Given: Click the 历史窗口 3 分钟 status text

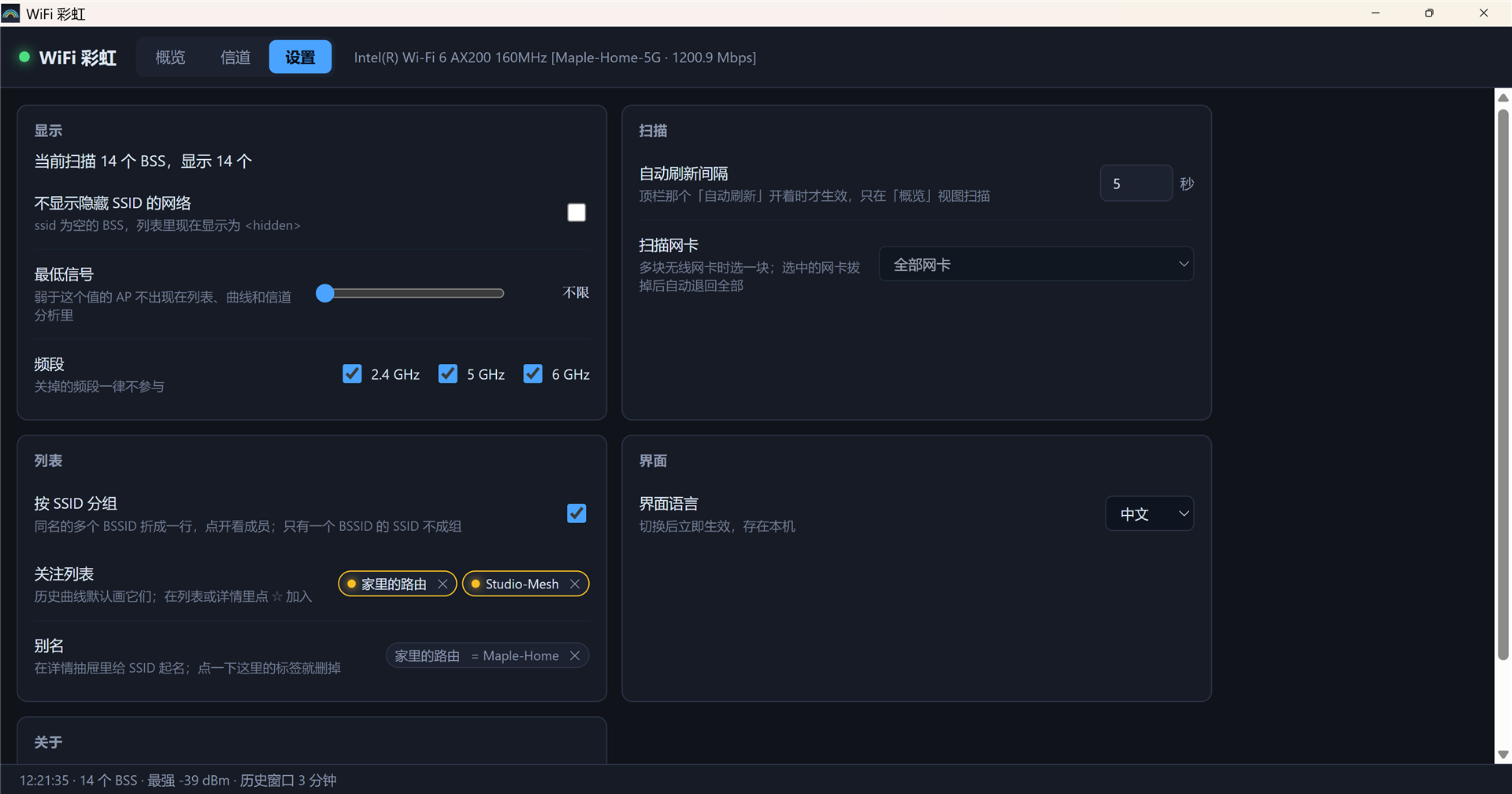Looking at the screenshot, I should [x=288, y=781].
